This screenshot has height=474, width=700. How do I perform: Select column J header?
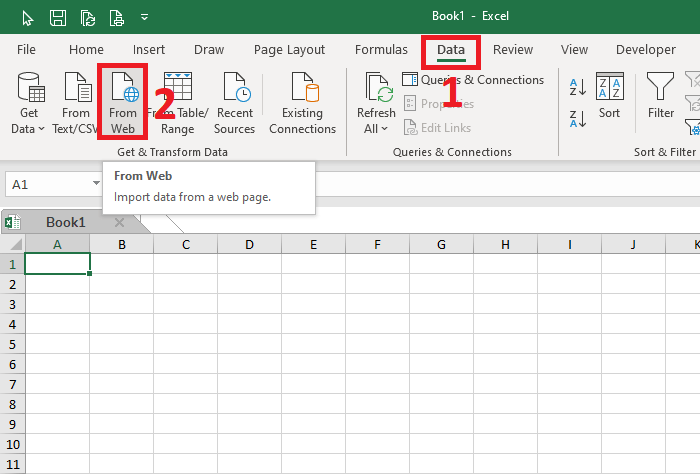click(x=633, y=245)
